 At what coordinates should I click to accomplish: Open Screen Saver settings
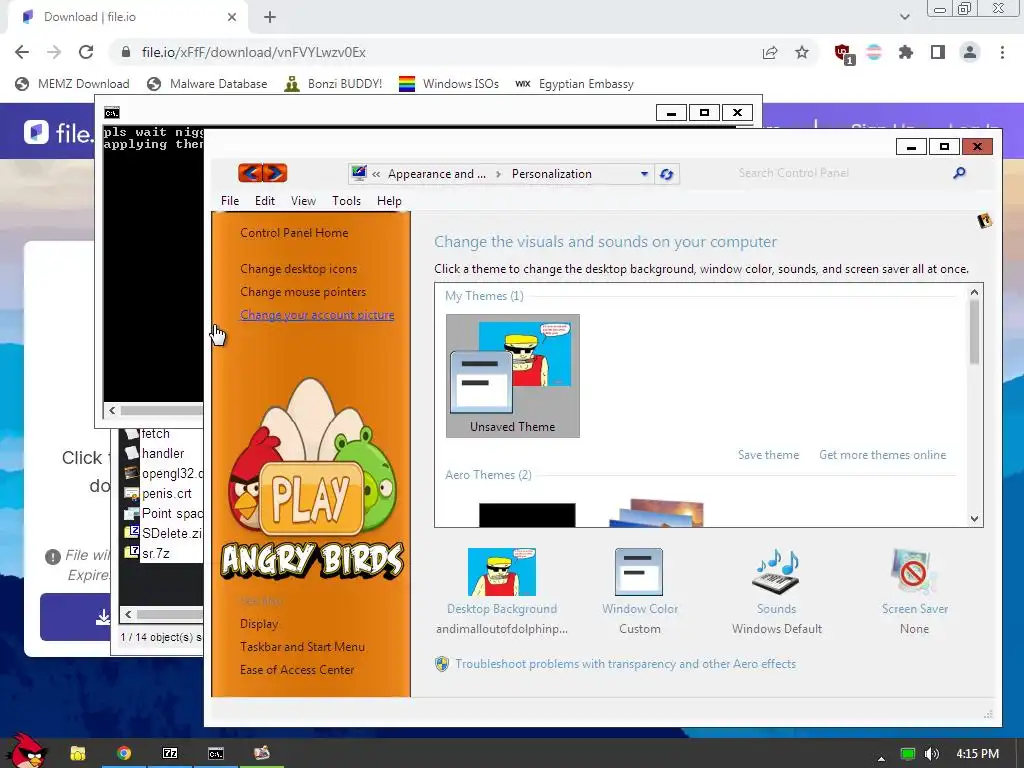[914, 591]
